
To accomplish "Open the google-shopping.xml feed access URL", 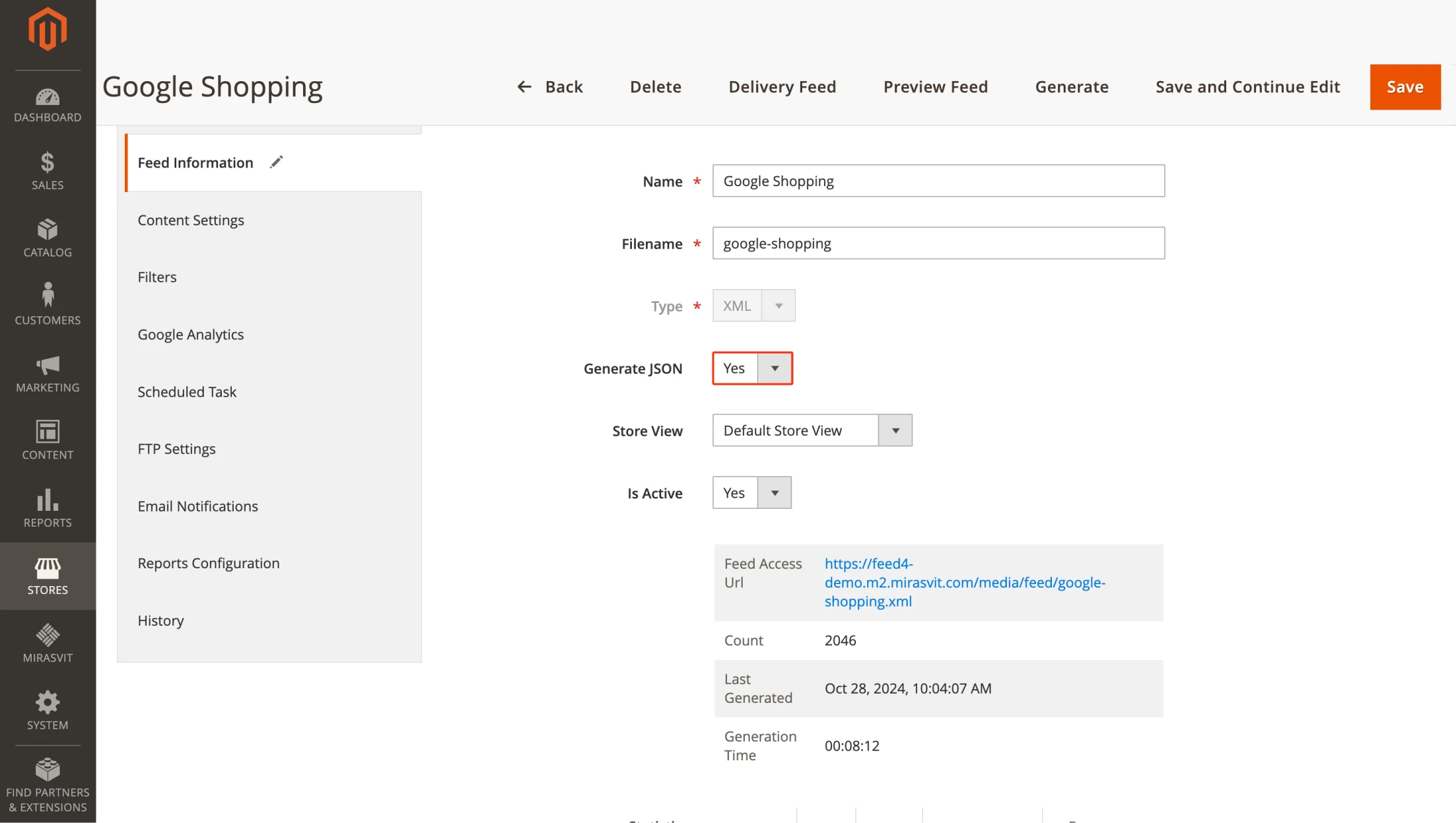I will [965, 582].
